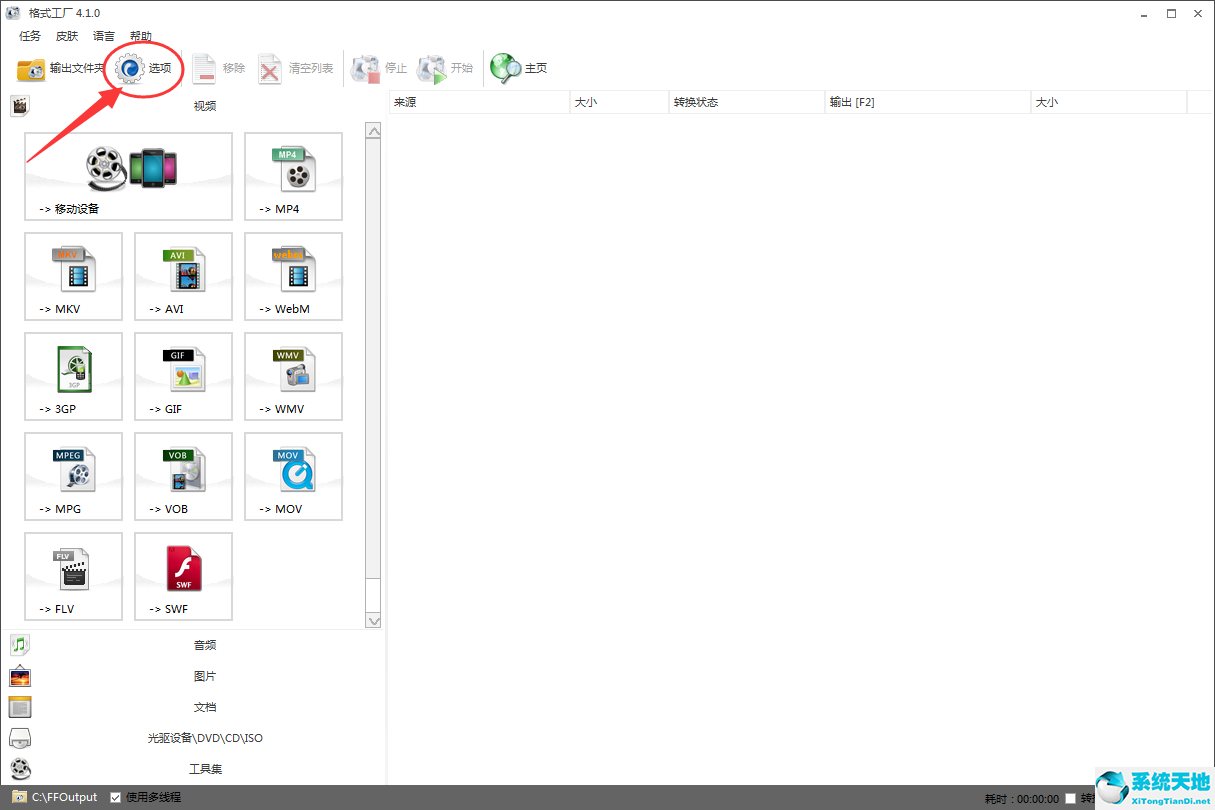Open the 主页 homepage globe icon
Viewport: 1215px width, 810px height.
[505, 68]
